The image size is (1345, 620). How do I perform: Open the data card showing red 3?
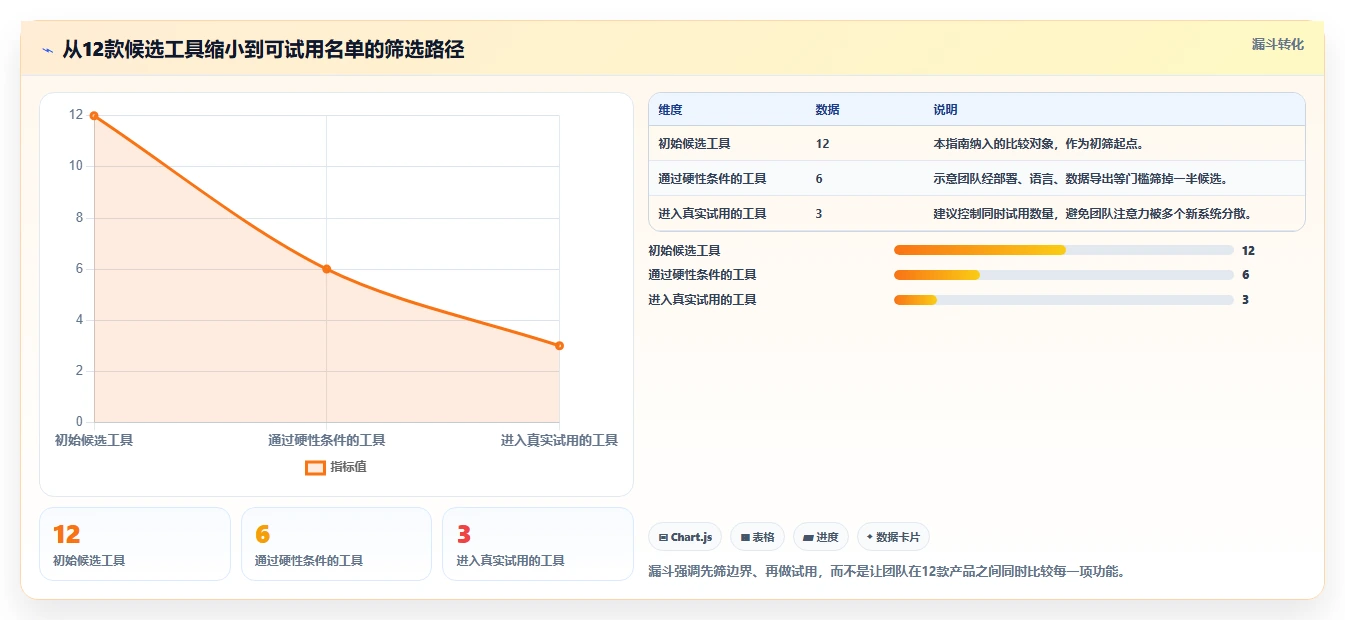point(538,544)
